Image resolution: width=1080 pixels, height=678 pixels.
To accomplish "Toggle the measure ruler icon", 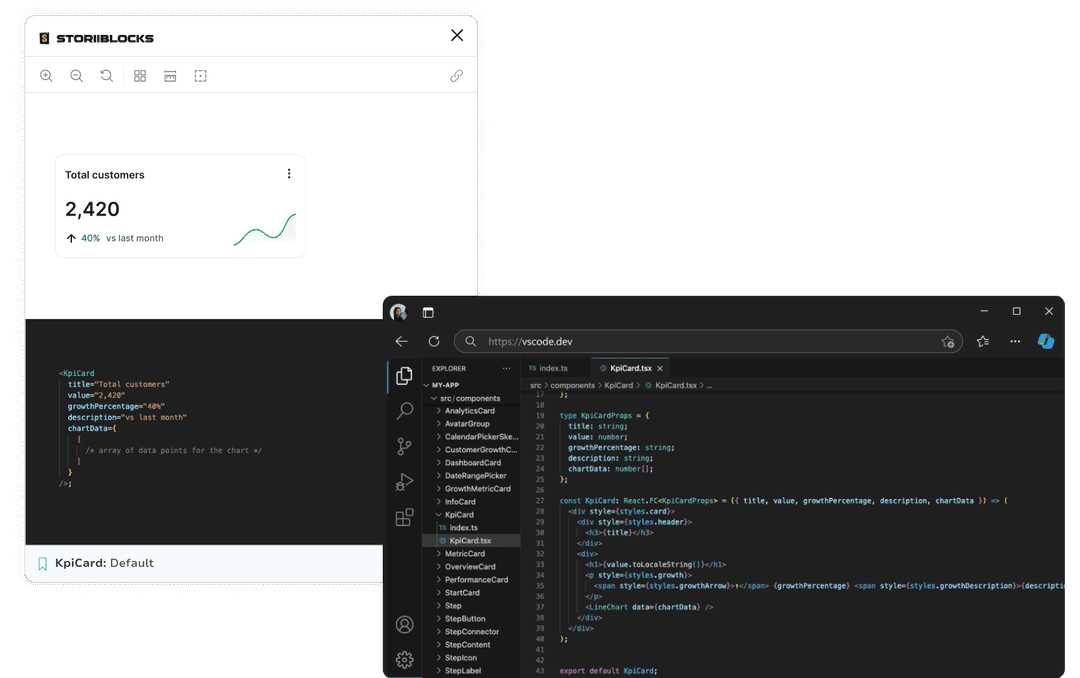I will pyautogui.click(x=170, y=76).
